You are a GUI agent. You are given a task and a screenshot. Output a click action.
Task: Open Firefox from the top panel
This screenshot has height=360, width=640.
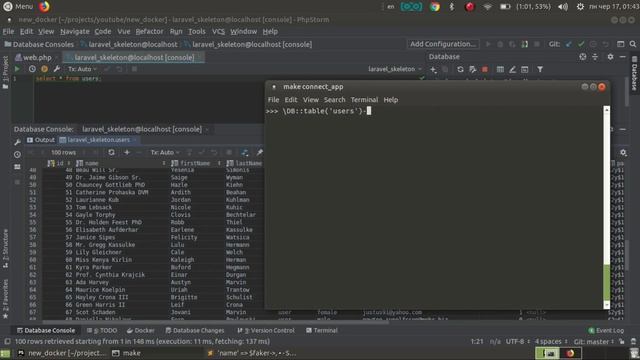coord(44,7)
